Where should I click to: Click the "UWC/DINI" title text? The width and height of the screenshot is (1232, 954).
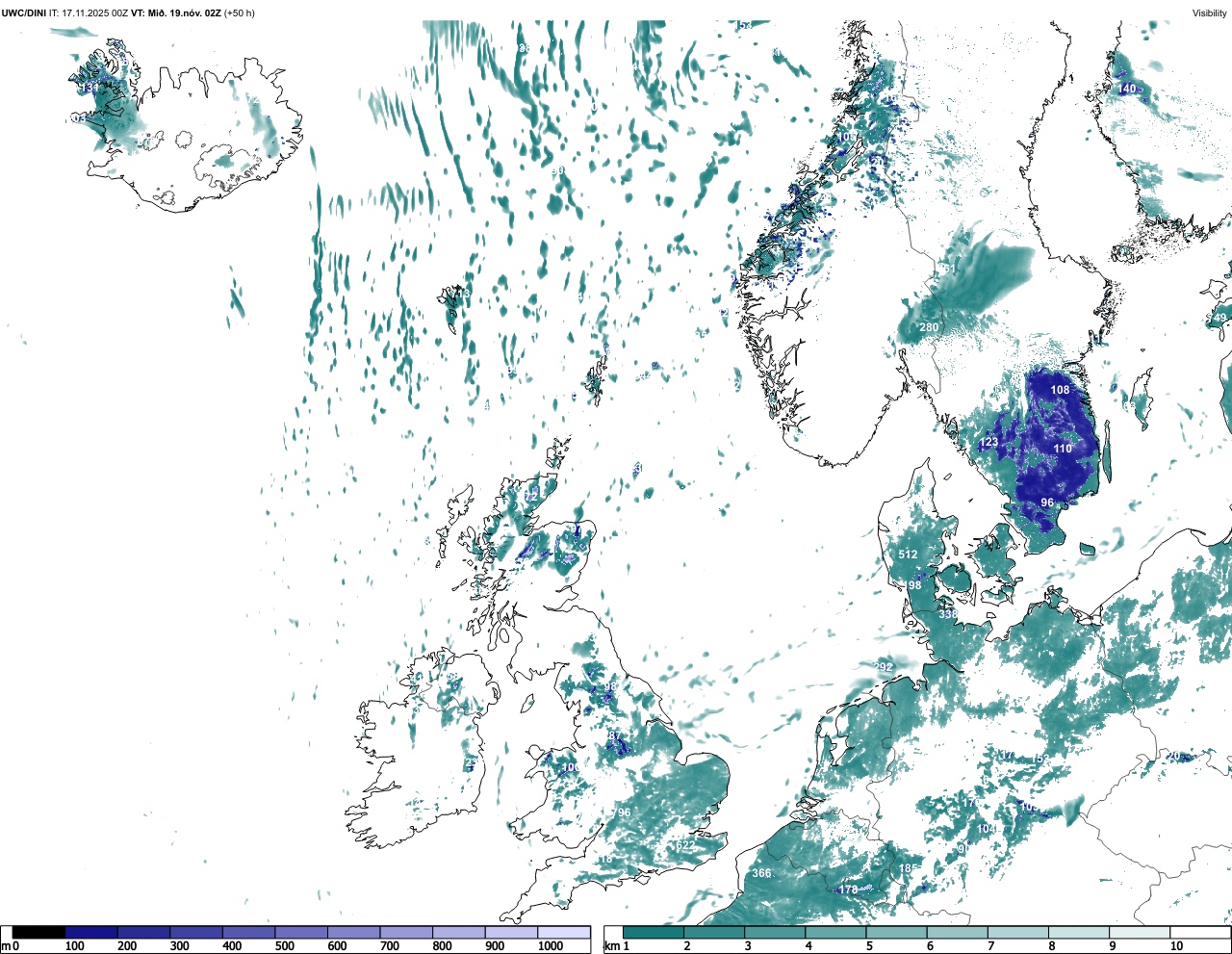click(x=24, y=13)
